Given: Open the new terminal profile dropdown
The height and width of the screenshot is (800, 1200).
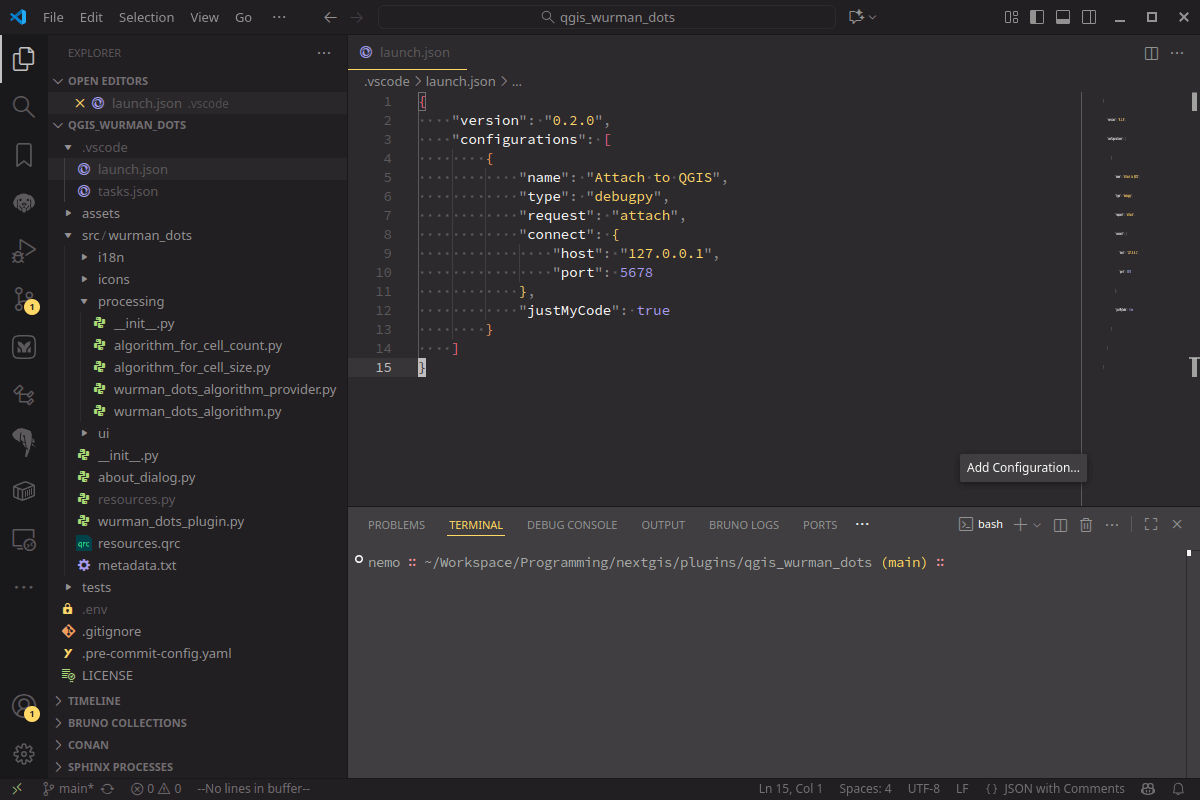Looking at the screenshot, I should tap(1037, 525).
